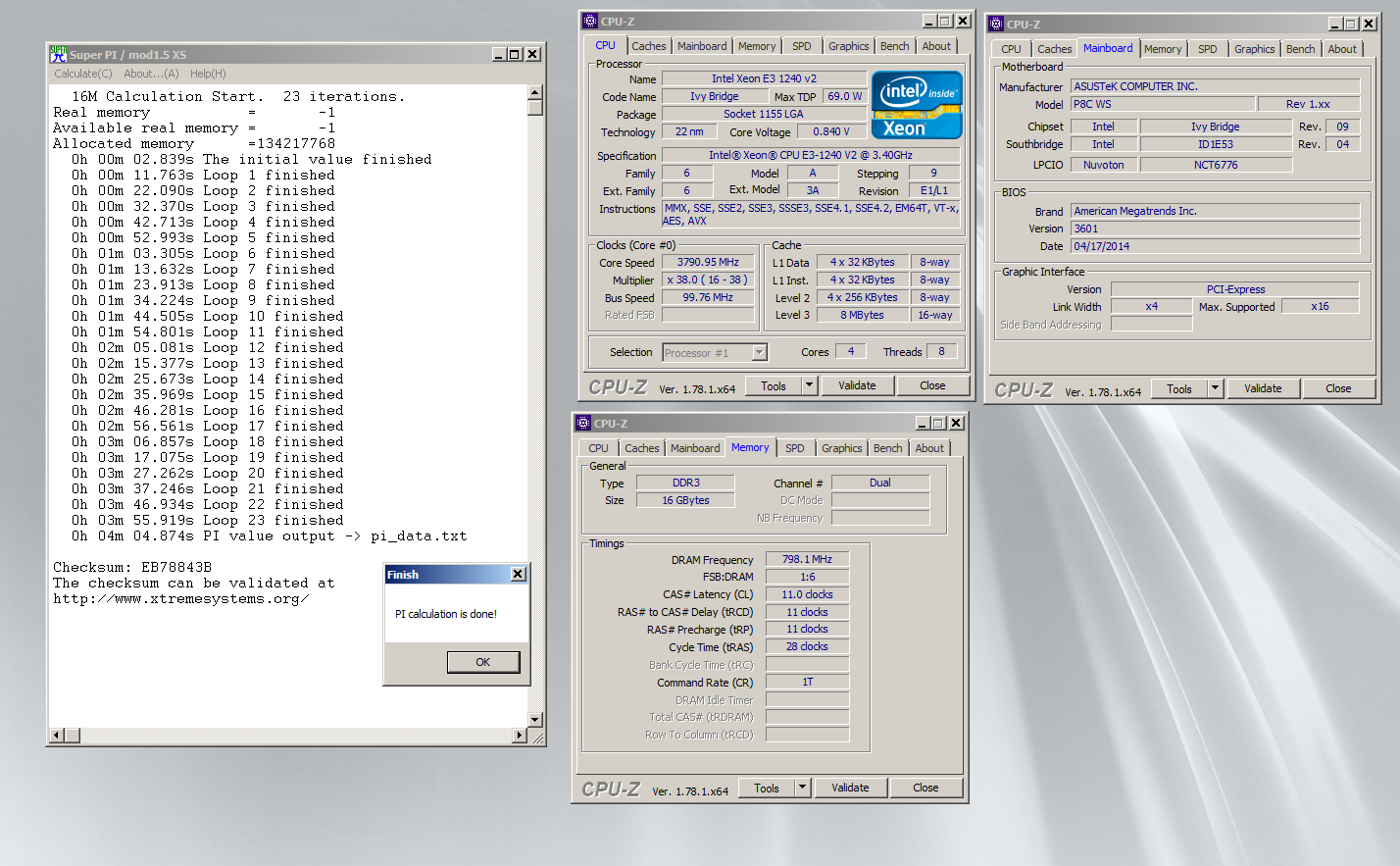1400x866 pixels.
Task: Switch to Memory tab in CPU window
Action: click(757, 46)
